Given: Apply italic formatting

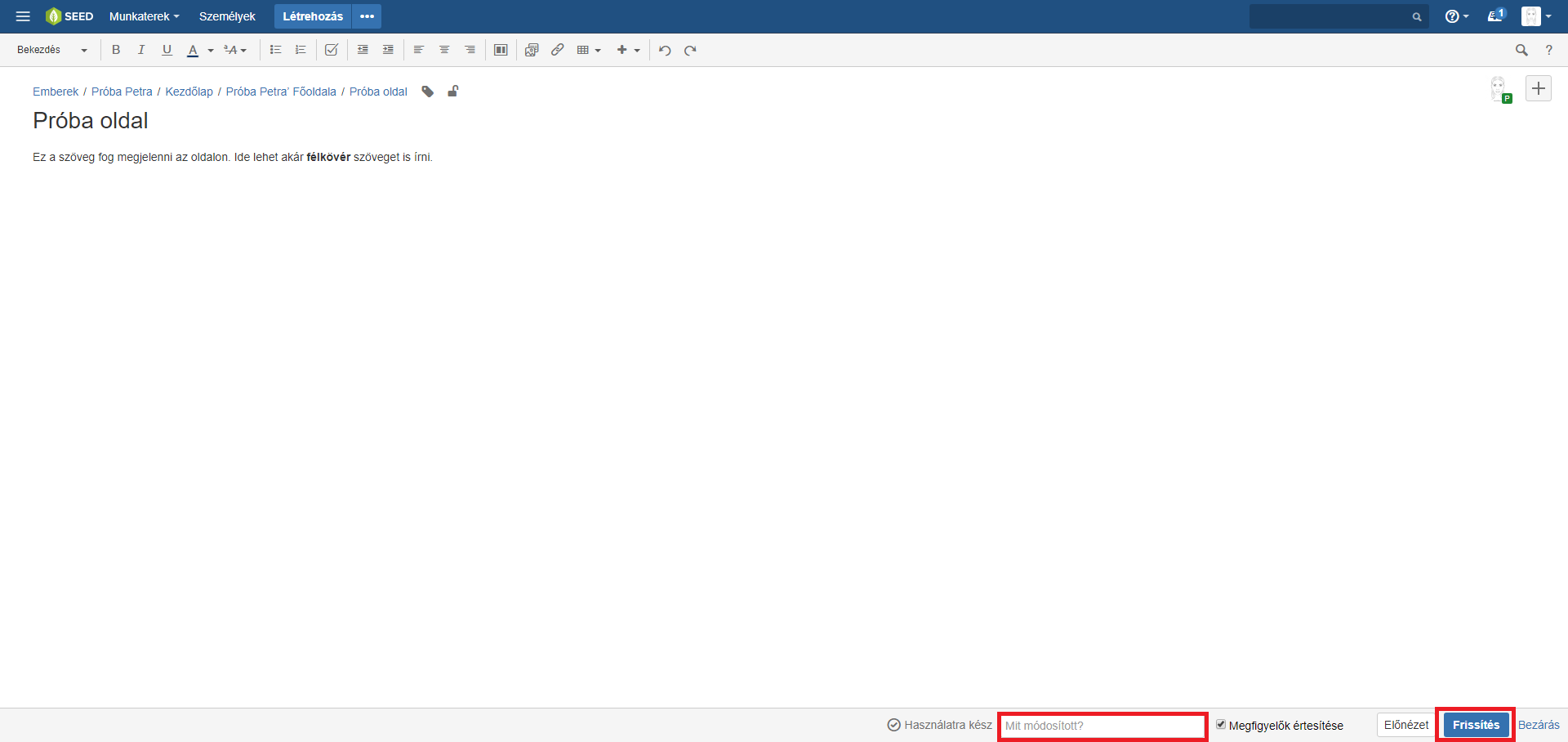Looking at the screenshot, I should (x=141, y=50).
